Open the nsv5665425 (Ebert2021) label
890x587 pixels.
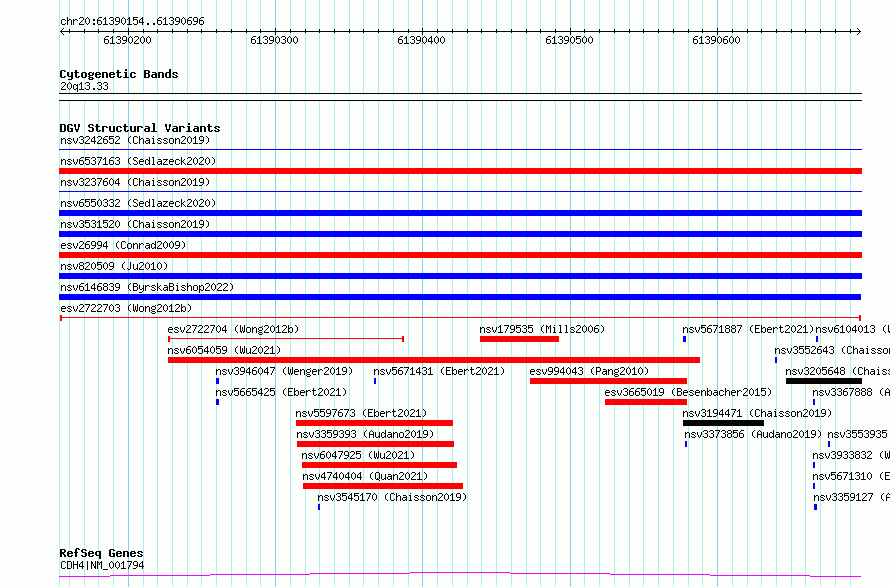(x=282, y=392)
